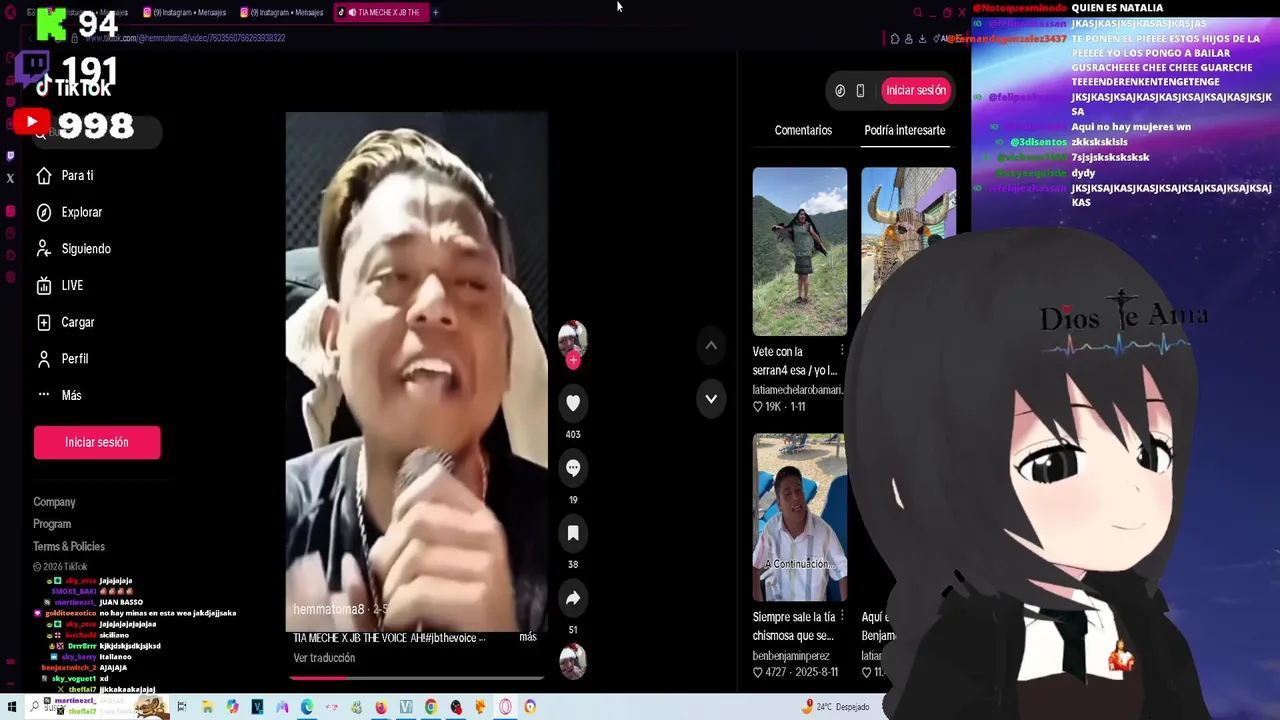
Task: Open Google Chrome from the taskbar
Action: click(431, 707)
